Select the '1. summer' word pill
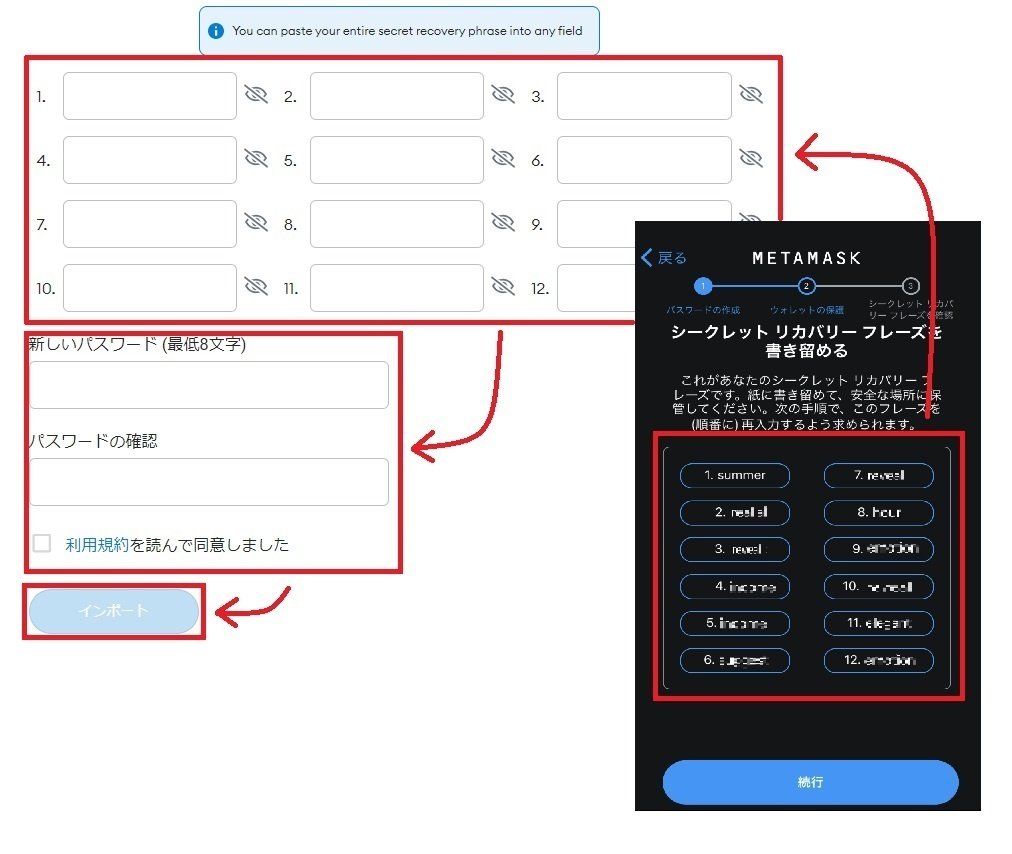The image size is (1012, 854). [x=735, y=476]
